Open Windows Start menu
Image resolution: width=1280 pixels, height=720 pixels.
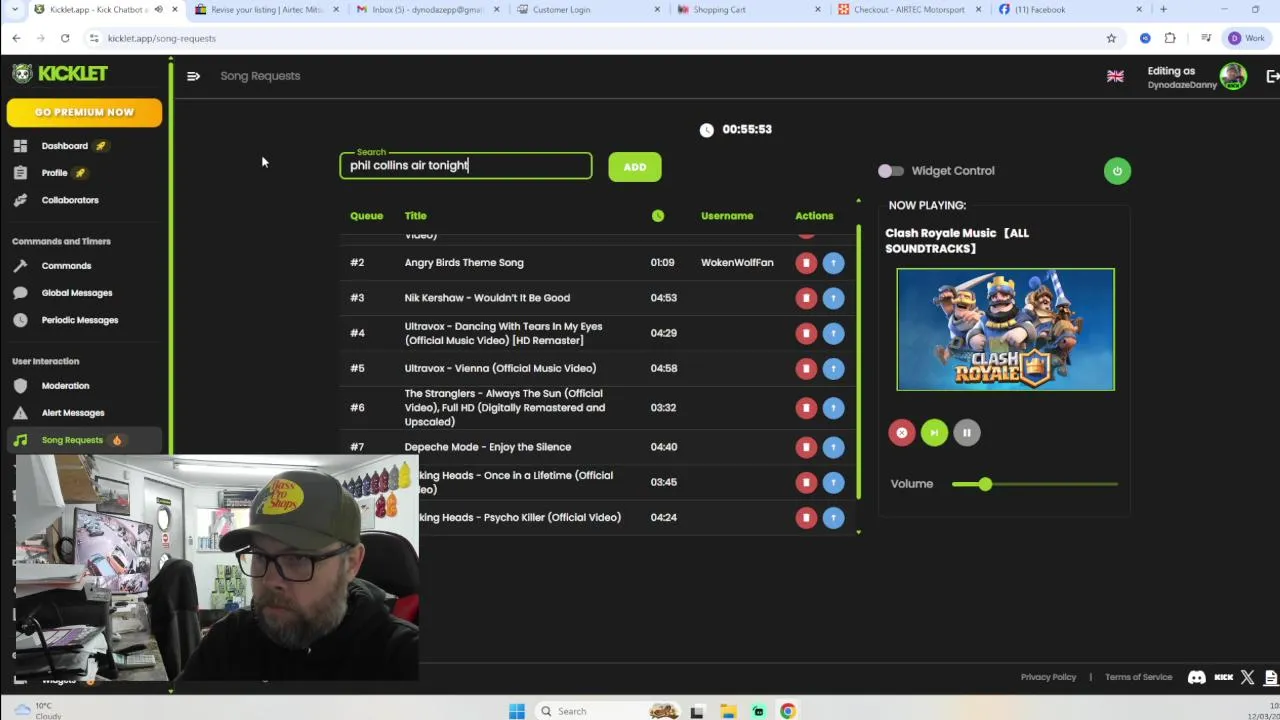pos(516,711)
